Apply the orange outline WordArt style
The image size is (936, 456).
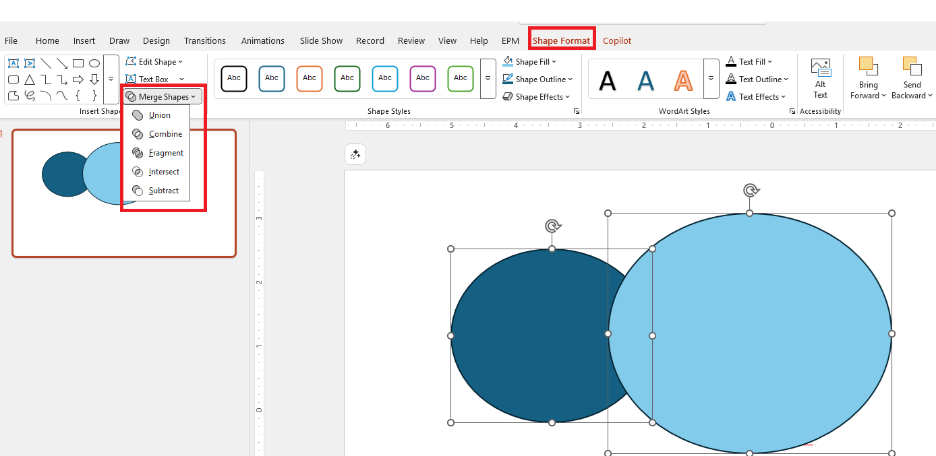pyautogui.click(x=683, y=79)
